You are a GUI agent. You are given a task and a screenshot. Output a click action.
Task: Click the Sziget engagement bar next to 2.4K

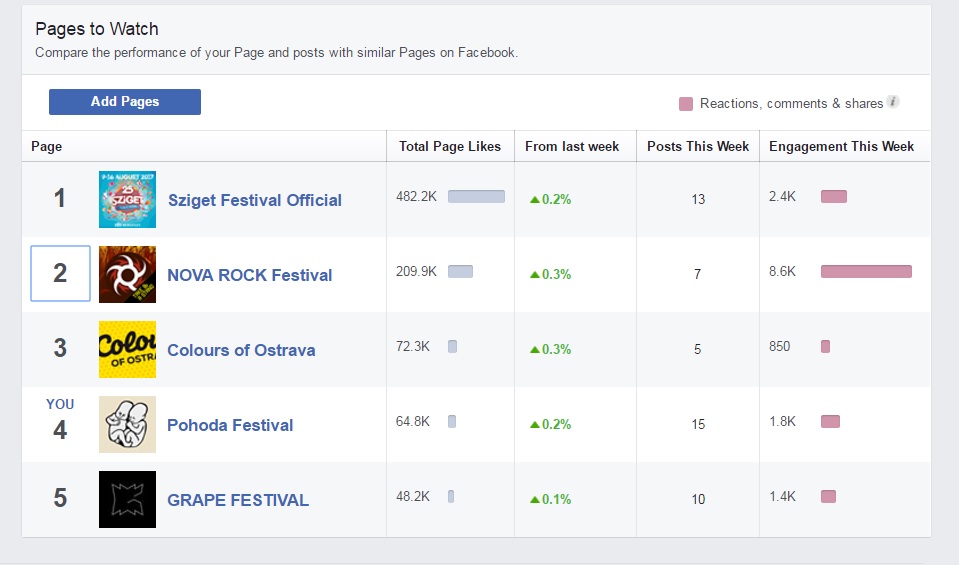coord(834,196)
